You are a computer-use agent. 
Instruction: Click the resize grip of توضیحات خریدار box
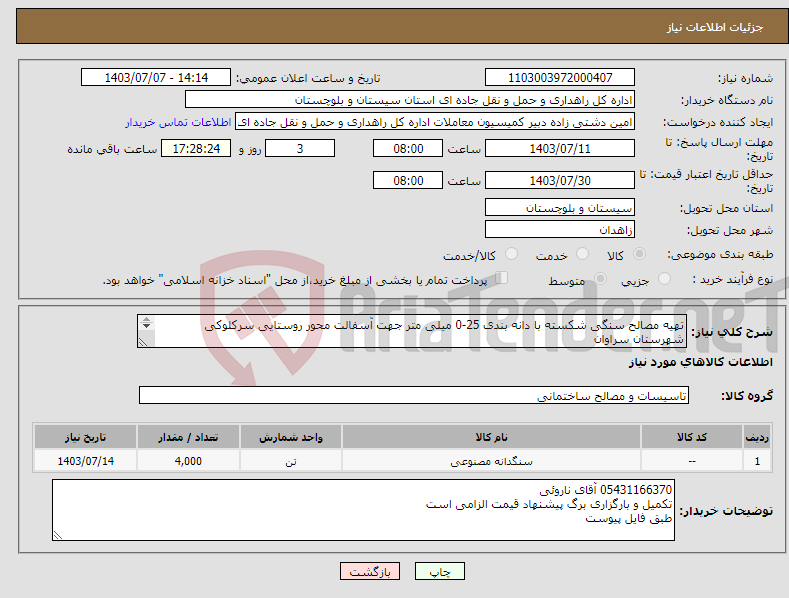tap(58, 536)
